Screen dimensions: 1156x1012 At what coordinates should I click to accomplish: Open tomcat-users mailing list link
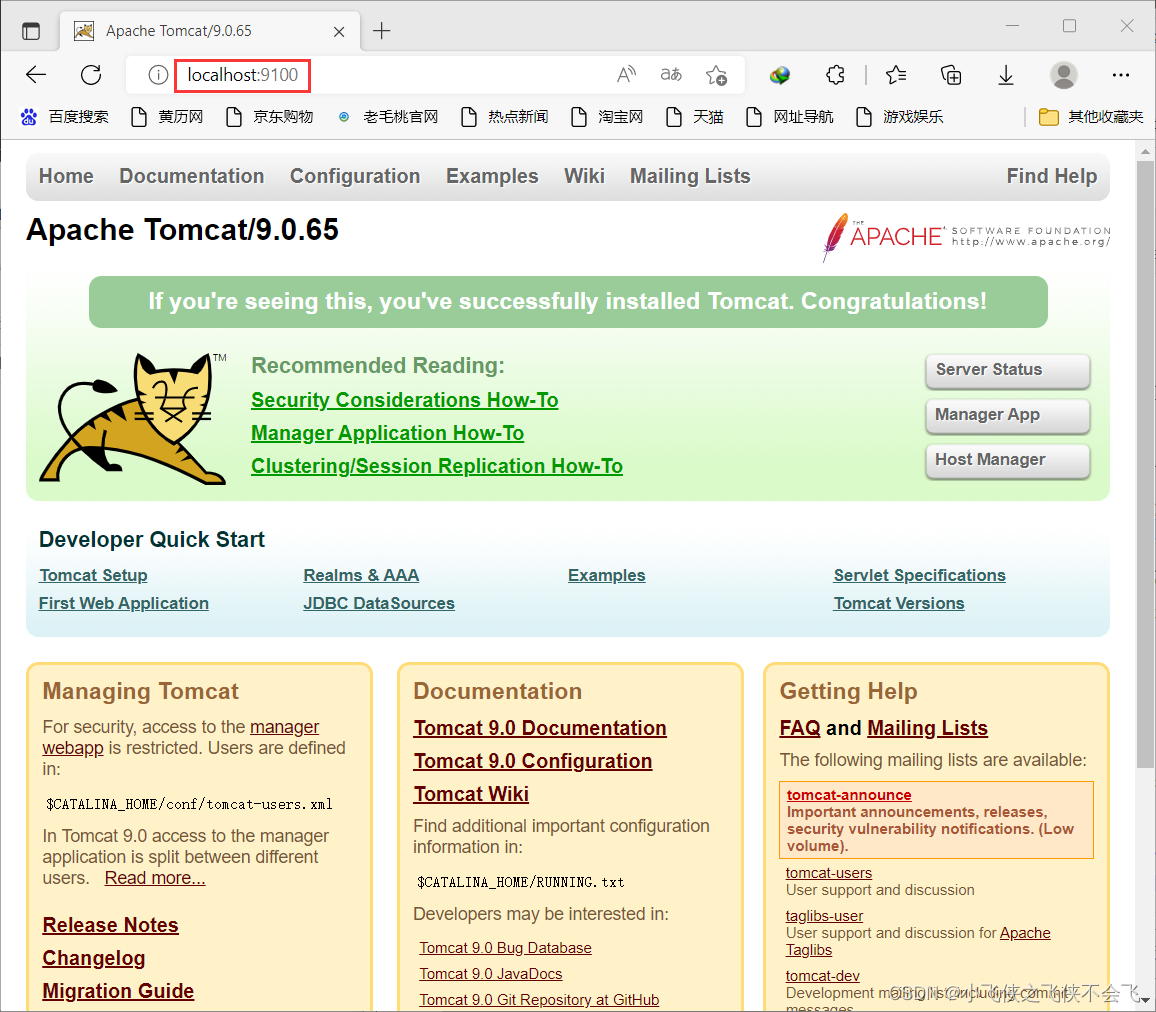pyautogui.click(x=828, y=873)
